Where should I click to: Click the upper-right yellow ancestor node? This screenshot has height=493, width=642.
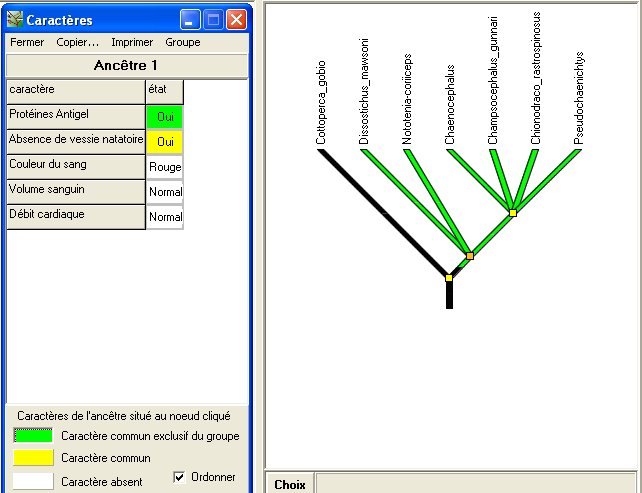[x=513, y=213]
